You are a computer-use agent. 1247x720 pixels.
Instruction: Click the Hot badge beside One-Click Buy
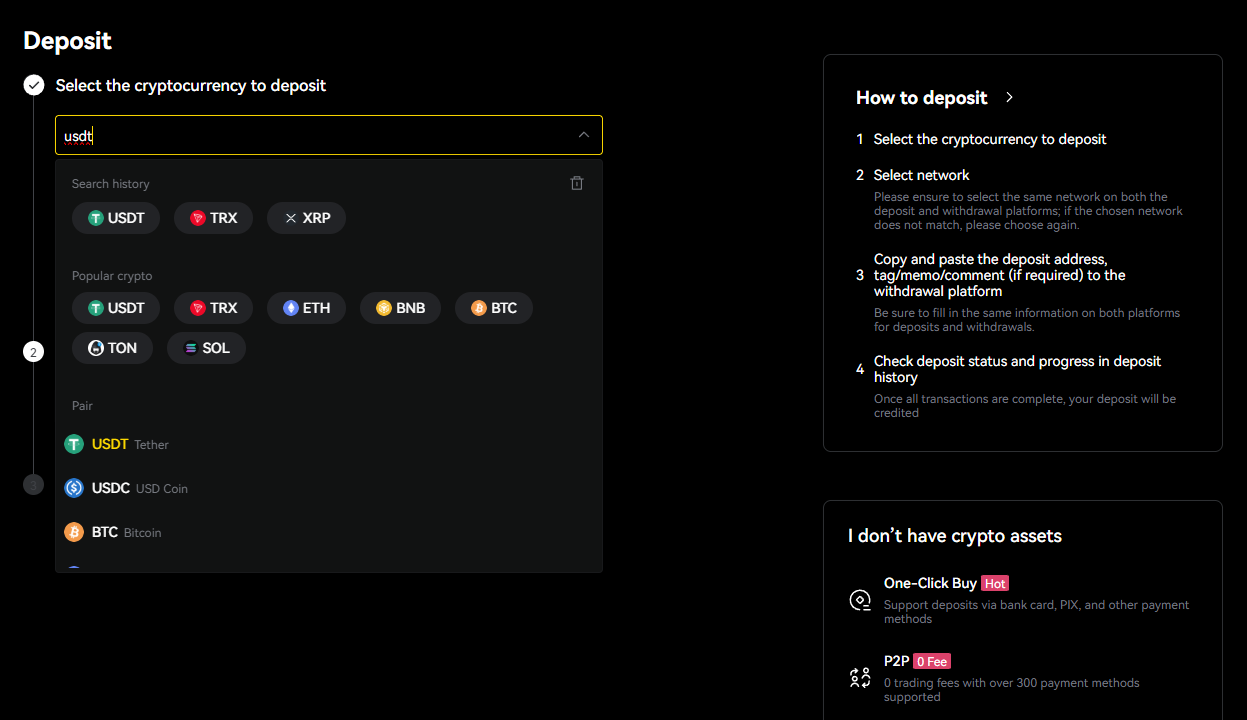click(x=995, y=583)
